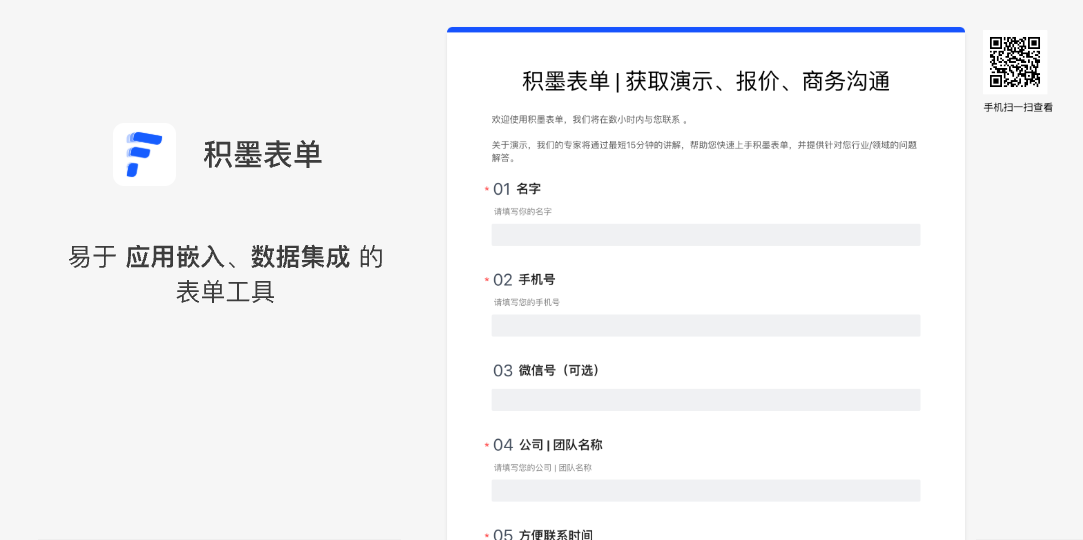This screenshot has width=1083, height=540.
Task: Click the hint text 请填写您的手机号
Action: tap(526, 302)
